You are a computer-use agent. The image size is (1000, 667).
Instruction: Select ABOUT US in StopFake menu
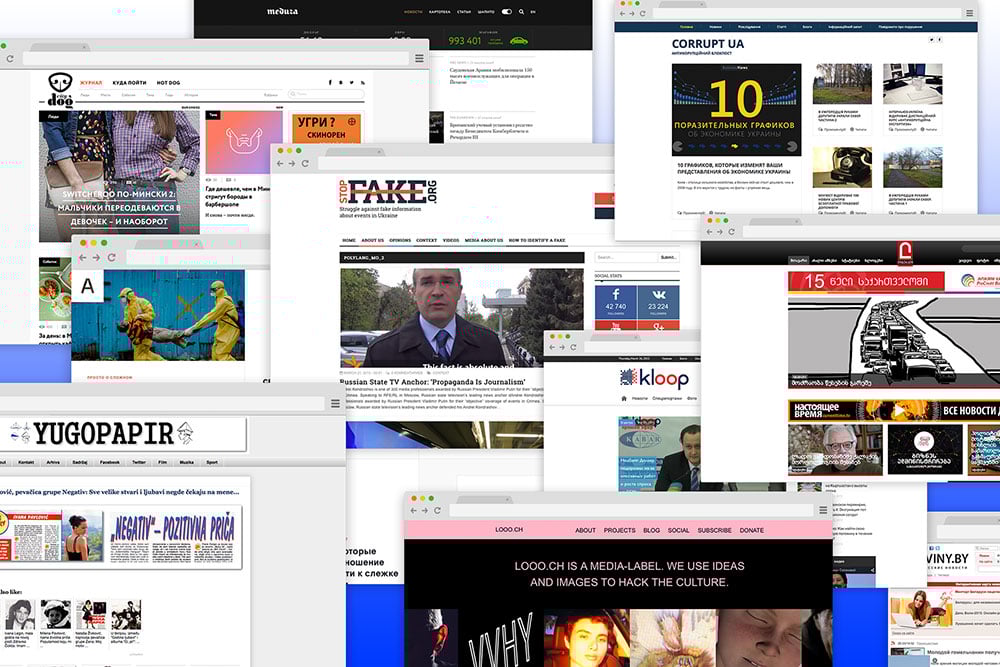pos(372,240)
